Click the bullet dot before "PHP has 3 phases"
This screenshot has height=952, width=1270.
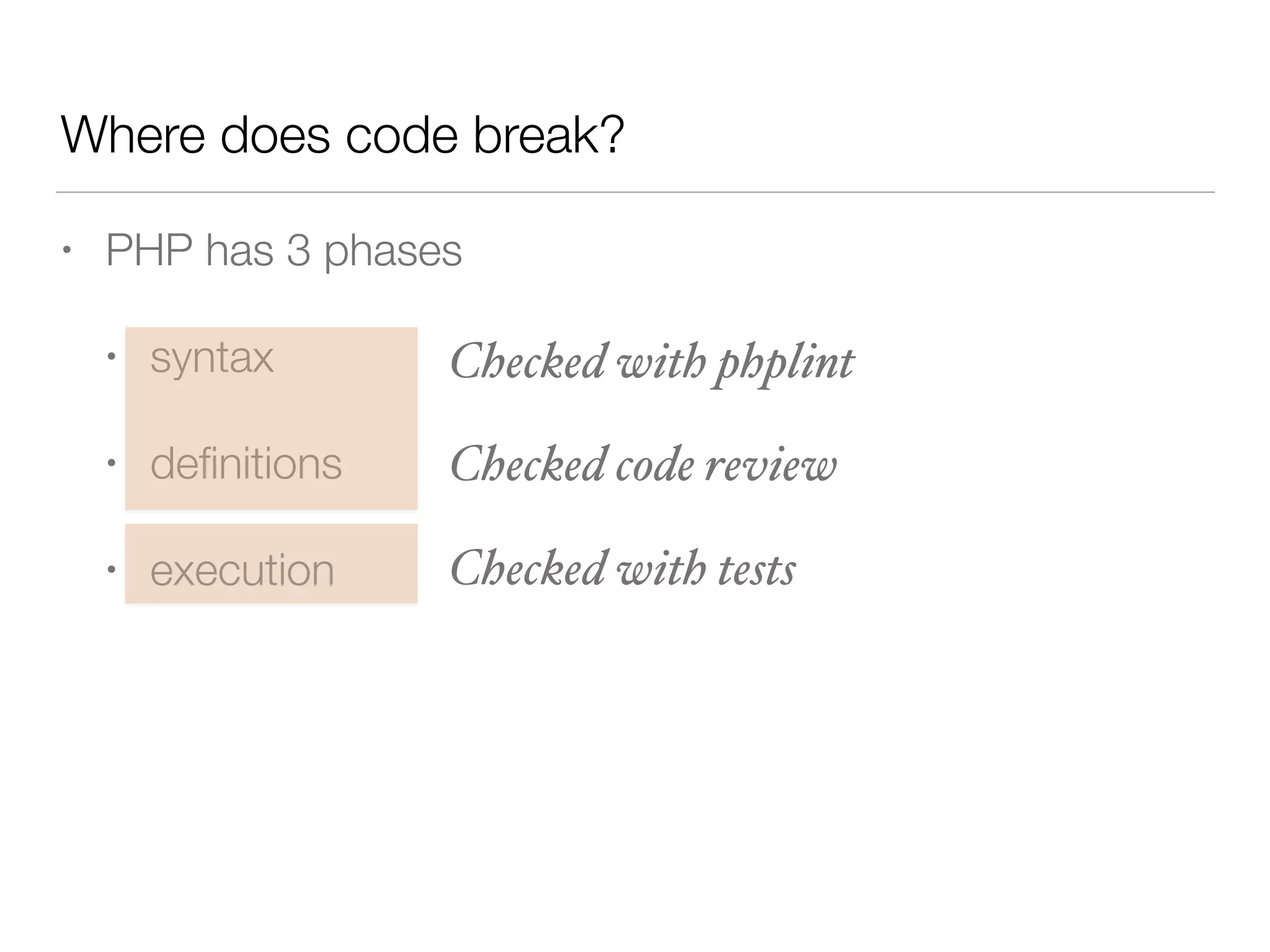coord(67,250)
